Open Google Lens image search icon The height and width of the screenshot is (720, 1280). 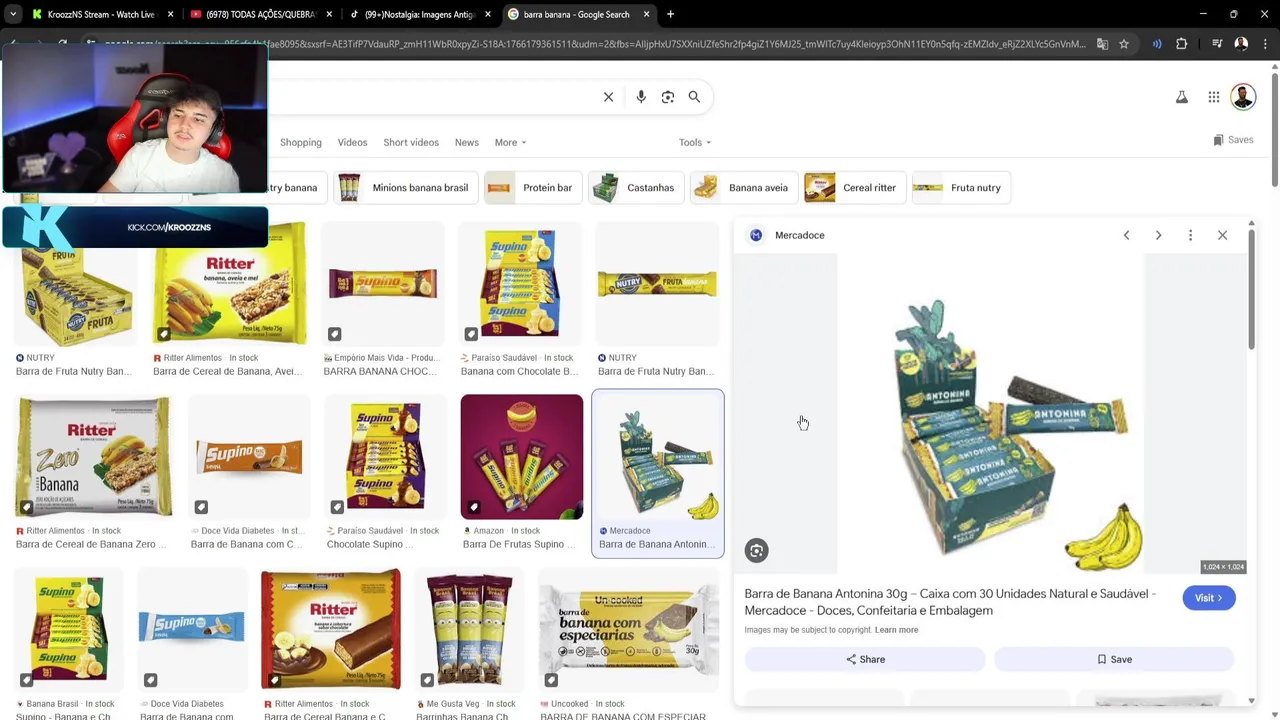click(668, 97)
